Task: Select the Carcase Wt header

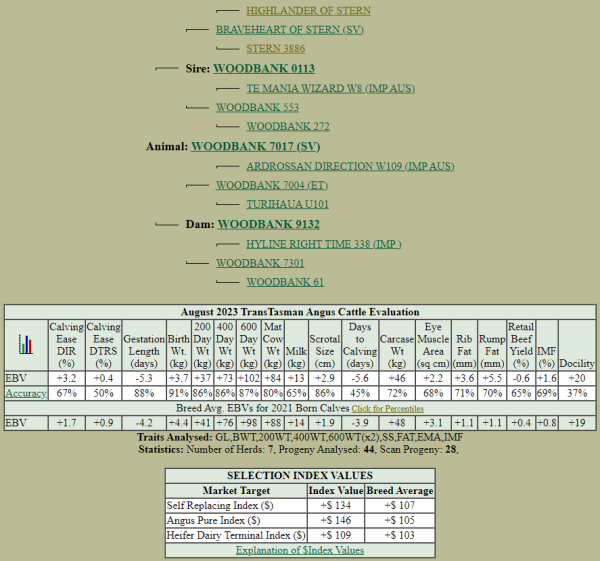Action: point(397,345)
